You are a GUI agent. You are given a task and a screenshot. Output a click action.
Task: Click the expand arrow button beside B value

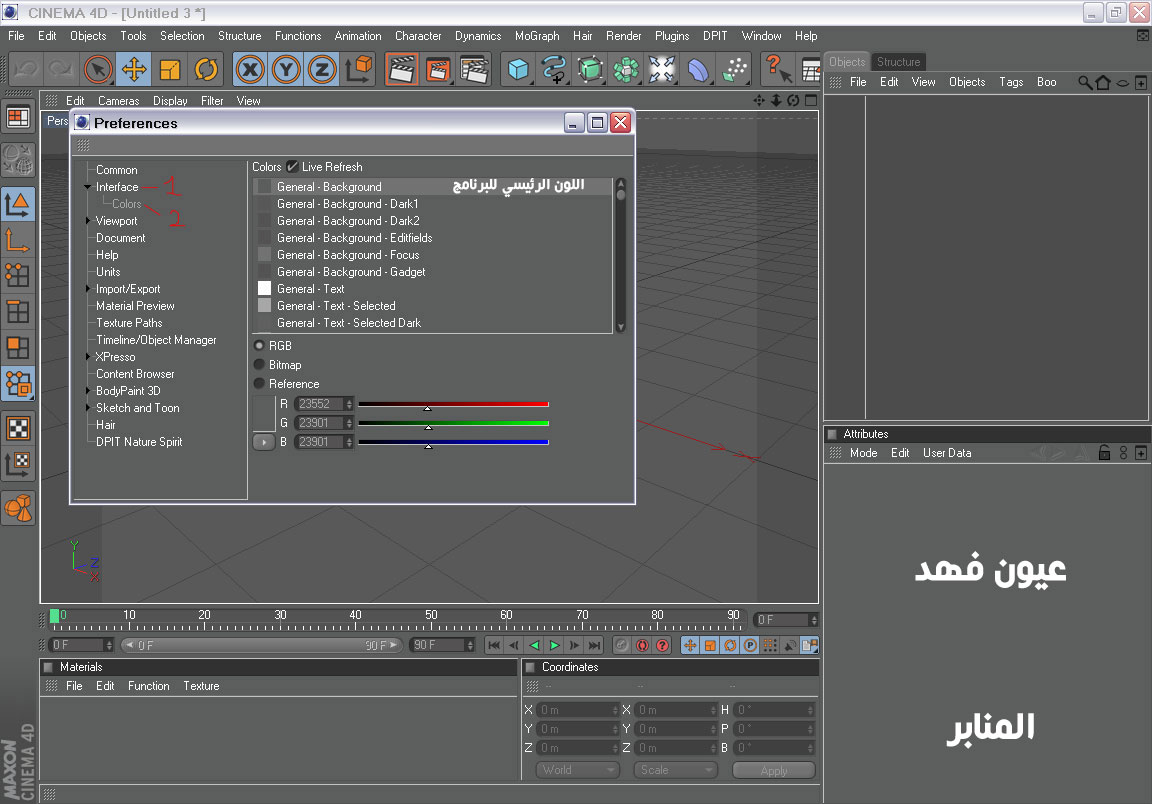pyautogui.click(x=264, y=442)
